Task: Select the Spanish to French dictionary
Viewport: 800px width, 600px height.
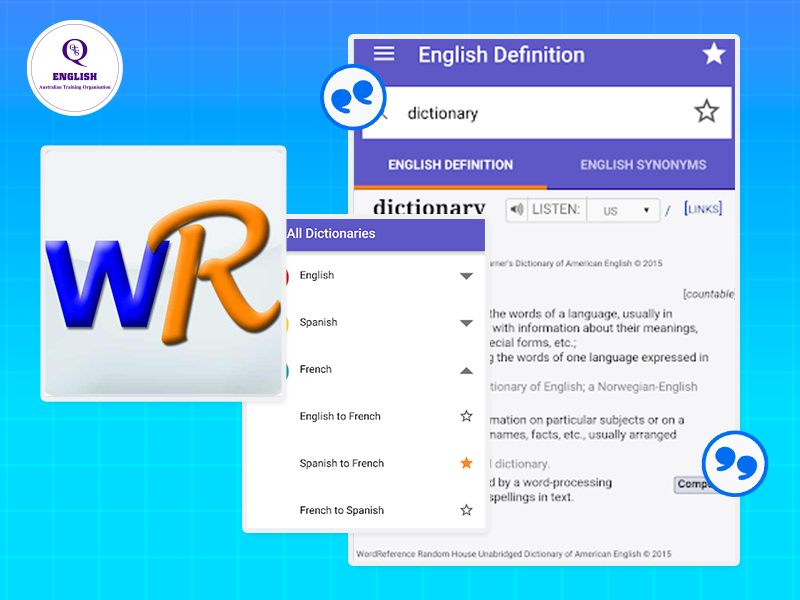Action: pyautogui.click(x=341, y=463)
